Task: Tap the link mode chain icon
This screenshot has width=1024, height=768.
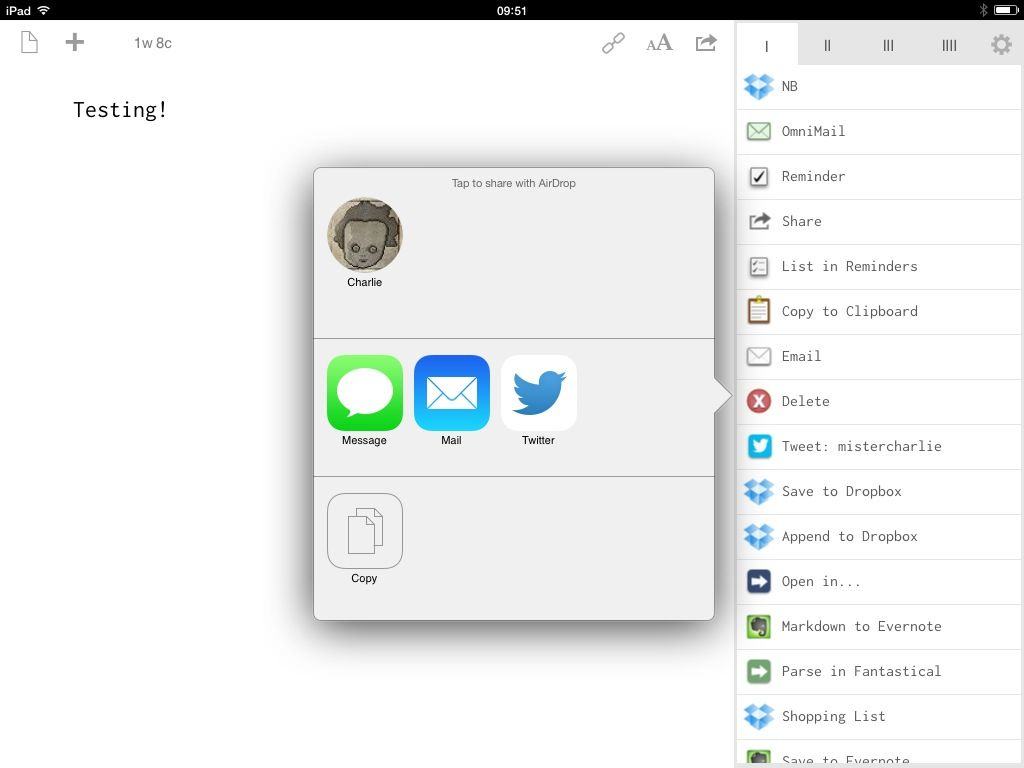Action: (613, 43)
